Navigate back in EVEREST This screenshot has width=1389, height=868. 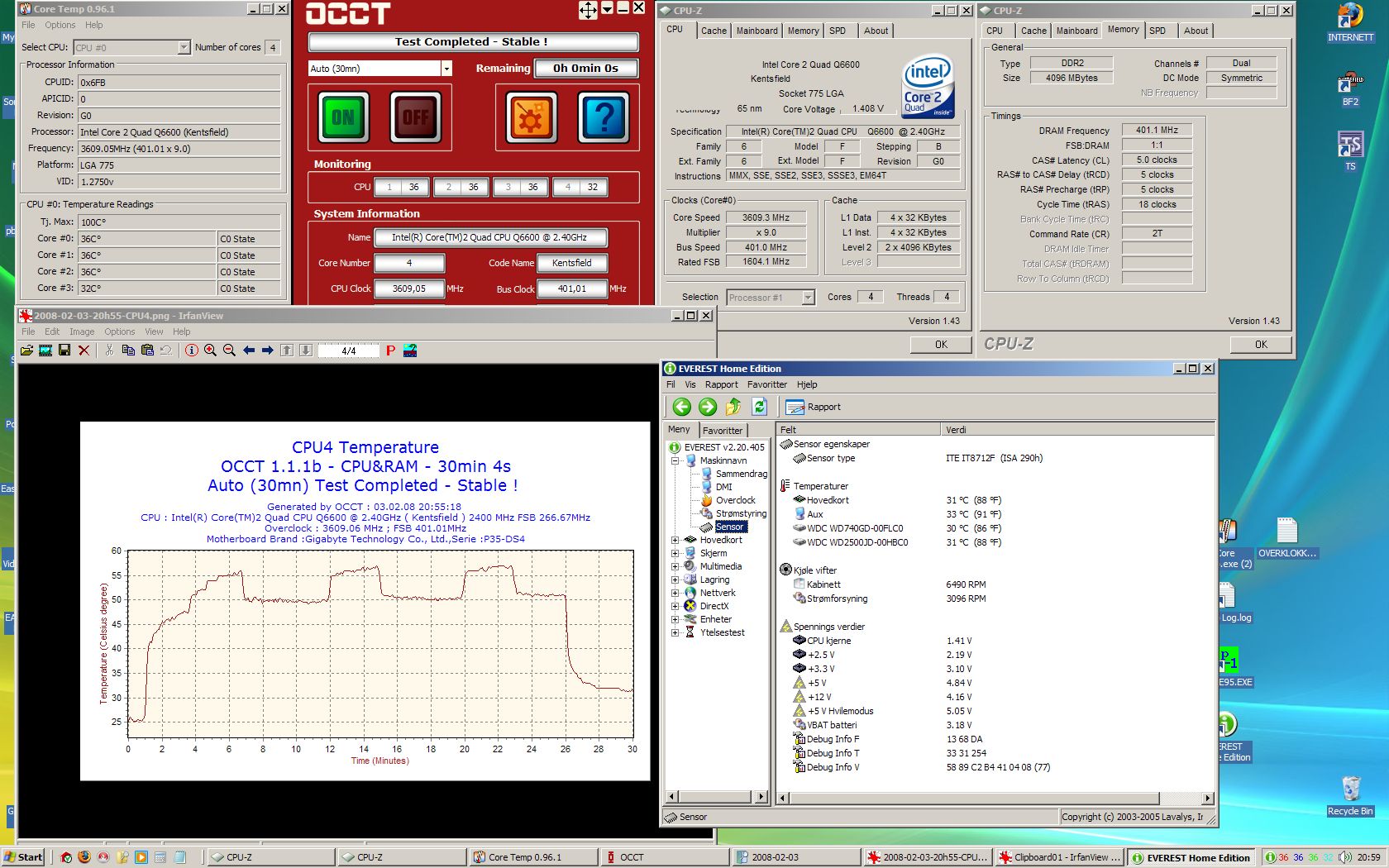tap(681, 407)
